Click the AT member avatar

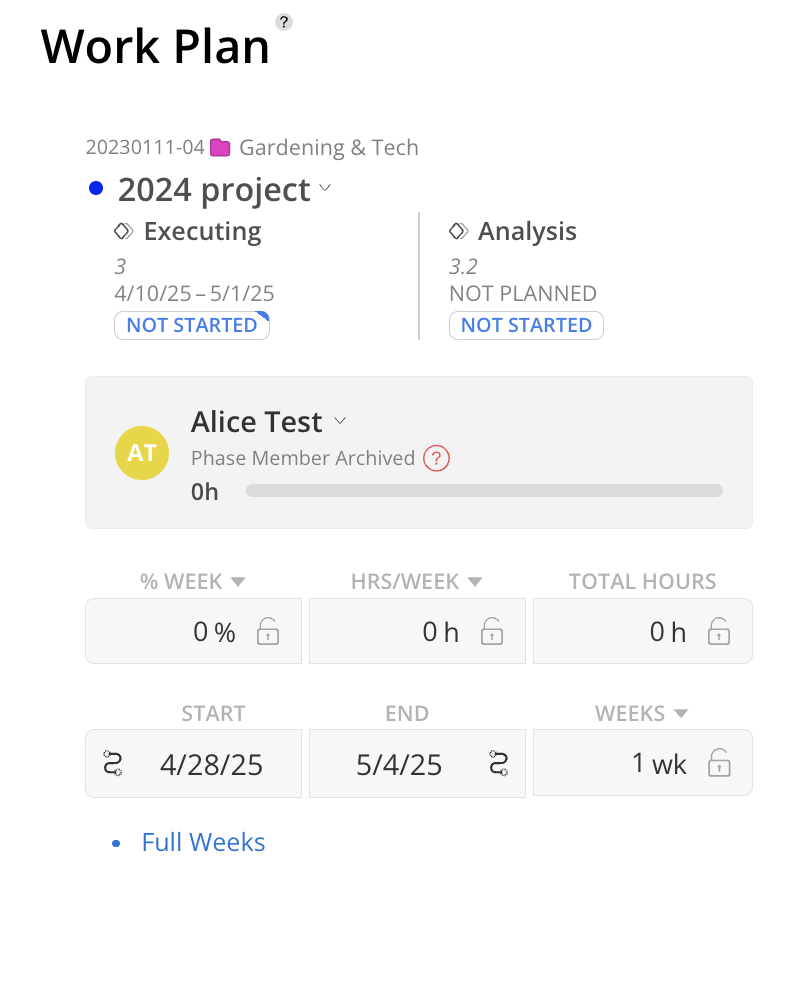click(x=142, y=453)
